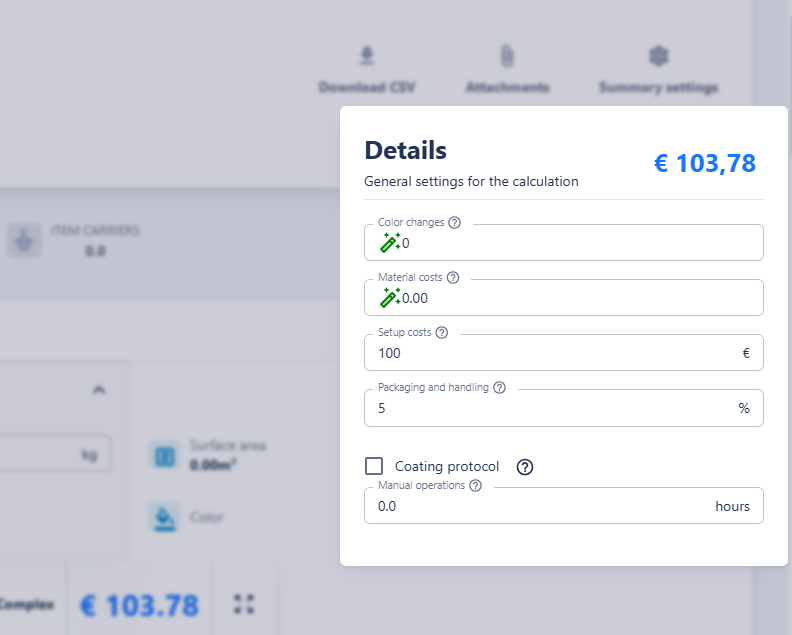Click the Material costs help icon
This screenshot has width=792, height=635.
pos(452,278)
